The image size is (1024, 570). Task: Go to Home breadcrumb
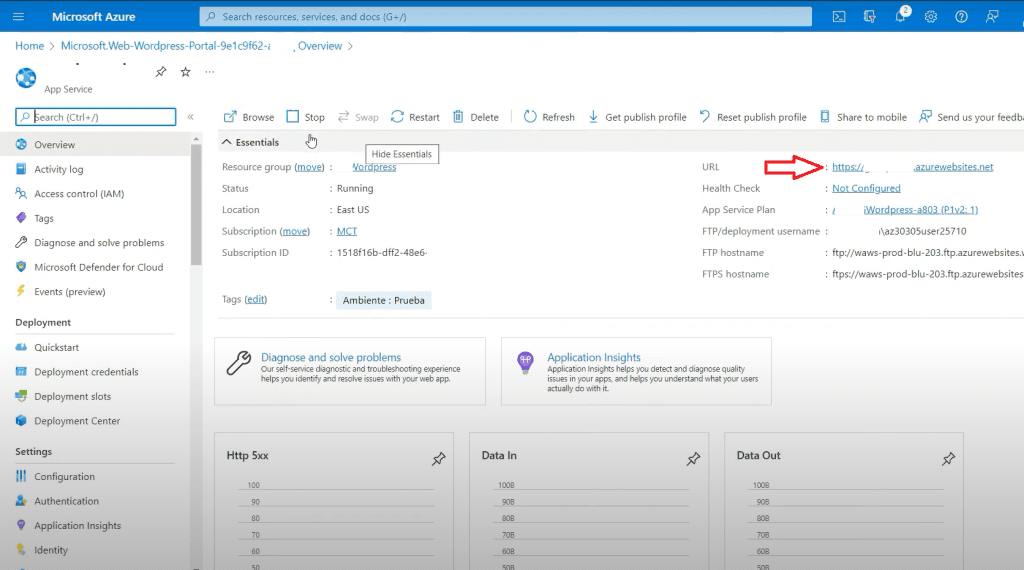tap(29, 46)
